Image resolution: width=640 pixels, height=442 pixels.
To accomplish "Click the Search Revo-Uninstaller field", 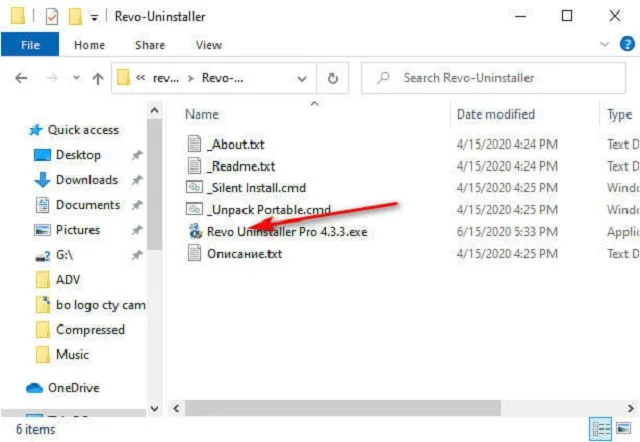I will point(493,78).
